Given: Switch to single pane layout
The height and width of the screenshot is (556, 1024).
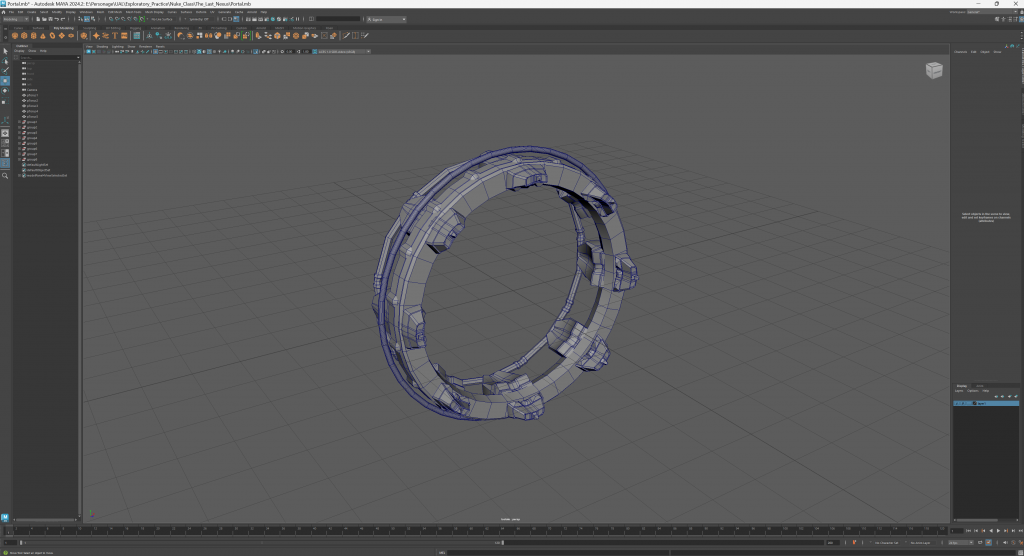Looking at the screenshot, I should click(5, 133).
